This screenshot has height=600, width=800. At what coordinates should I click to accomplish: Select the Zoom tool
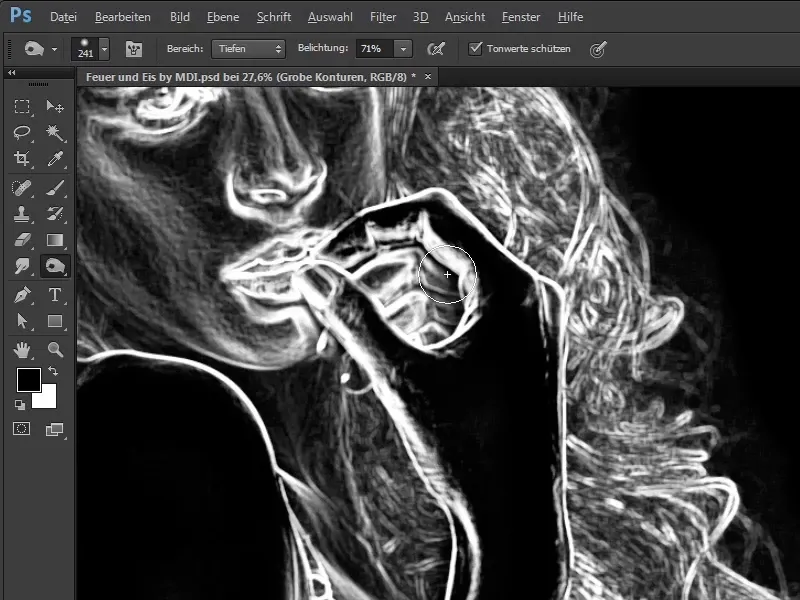click(55, 350)
